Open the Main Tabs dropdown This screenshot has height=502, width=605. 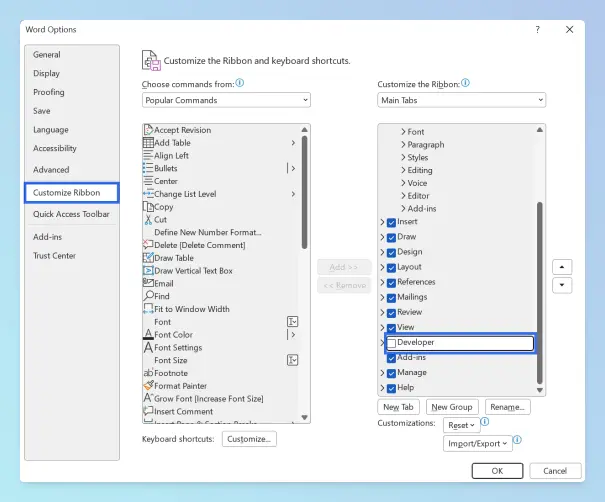tap(461, 100)
